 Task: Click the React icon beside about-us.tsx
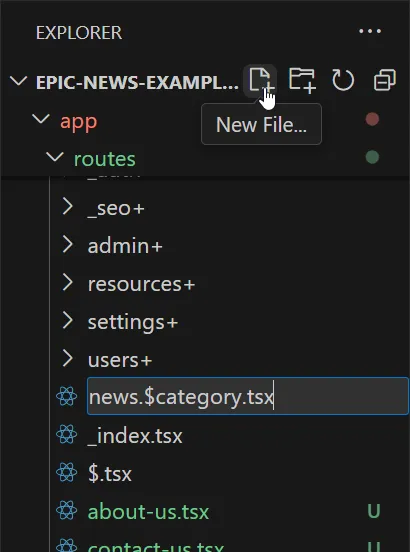coord(67,511)
